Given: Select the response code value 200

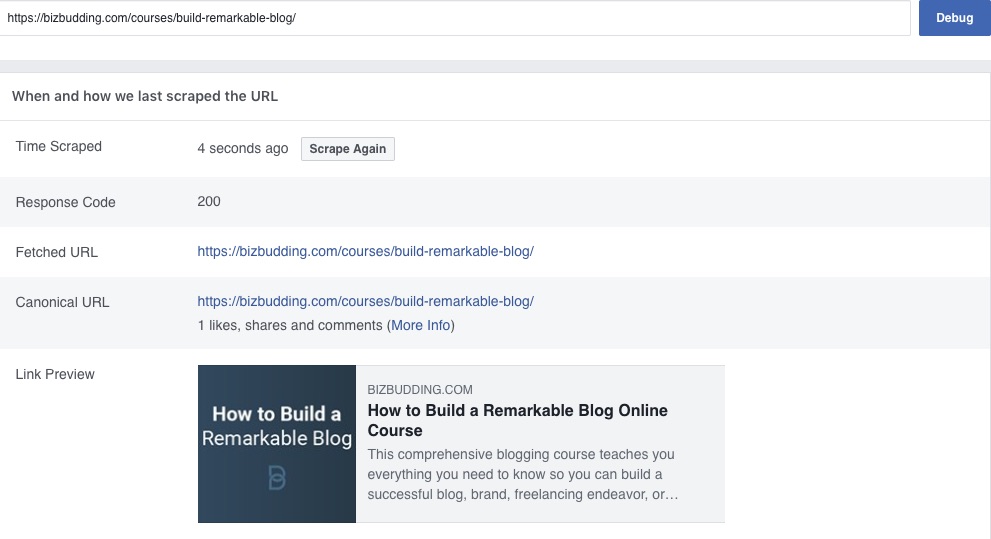Looking at the screenshot, I should click(x=209, y=202).
